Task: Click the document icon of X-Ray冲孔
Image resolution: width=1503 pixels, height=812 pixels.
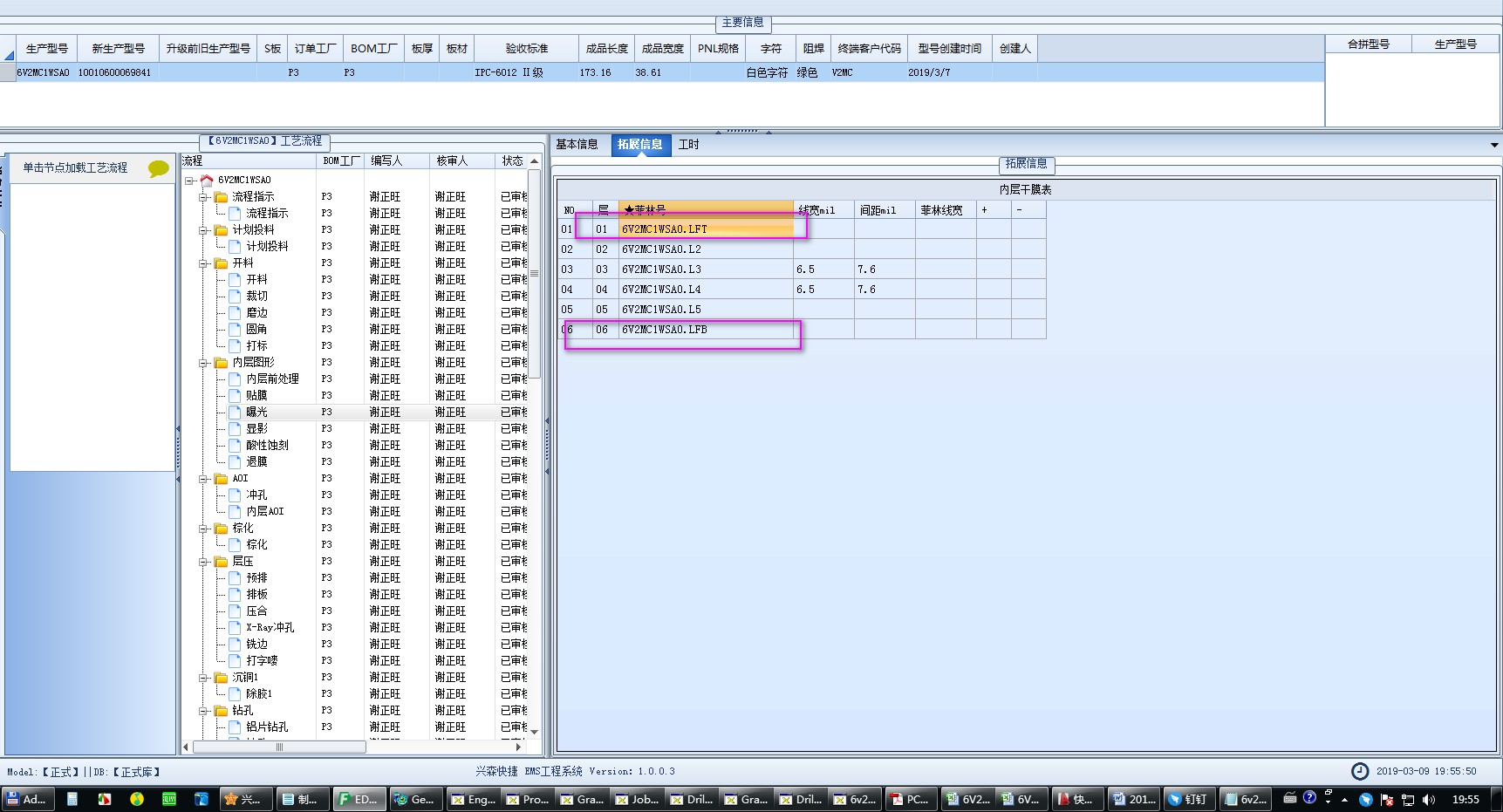Action: pyautogui.click(x=235, y=628)
